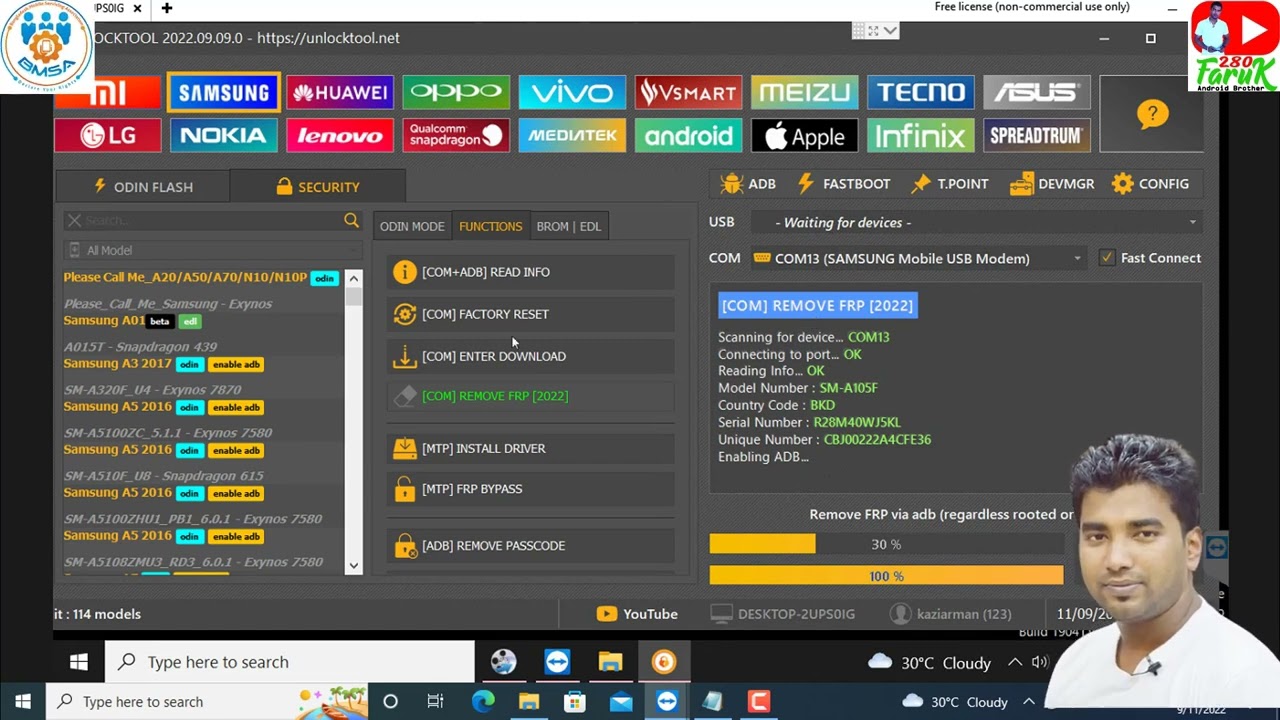Open the YouTube link in status bar

[637, 614]
